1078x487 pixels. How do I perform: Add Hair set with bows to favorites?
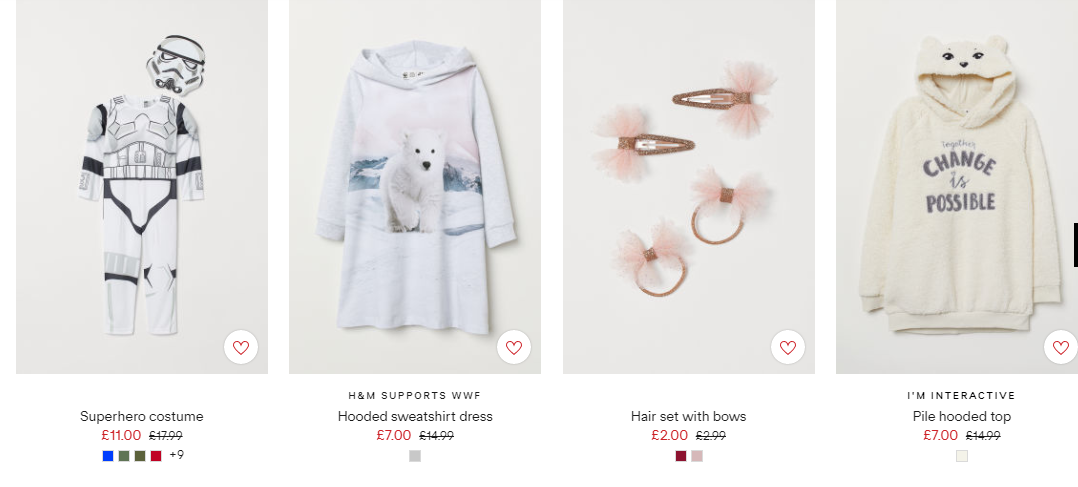tap(788, 347)
